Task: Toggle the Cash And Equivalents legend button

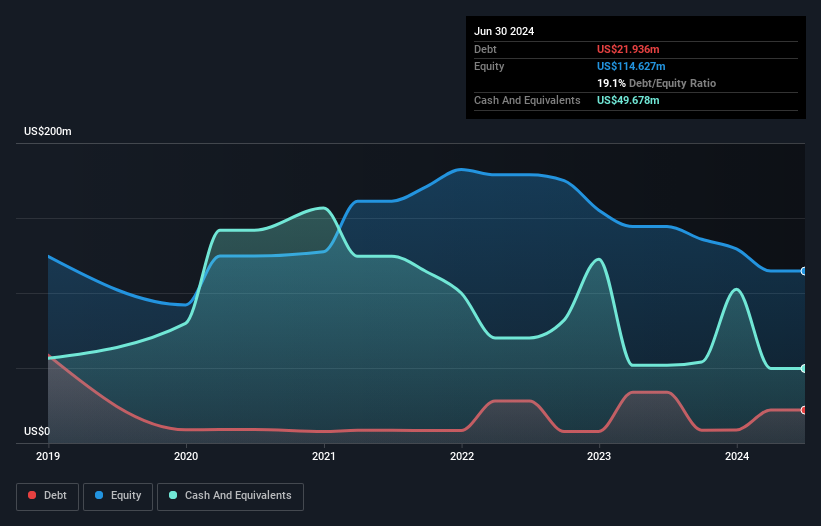Action: coord(230,496)
